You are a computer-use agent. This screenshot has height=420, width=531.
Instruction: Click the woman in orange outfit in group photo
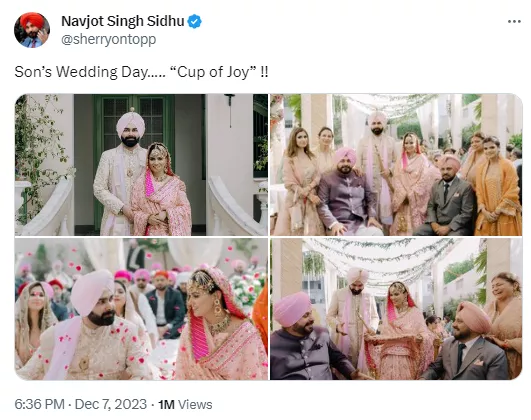tap(496, 186)
